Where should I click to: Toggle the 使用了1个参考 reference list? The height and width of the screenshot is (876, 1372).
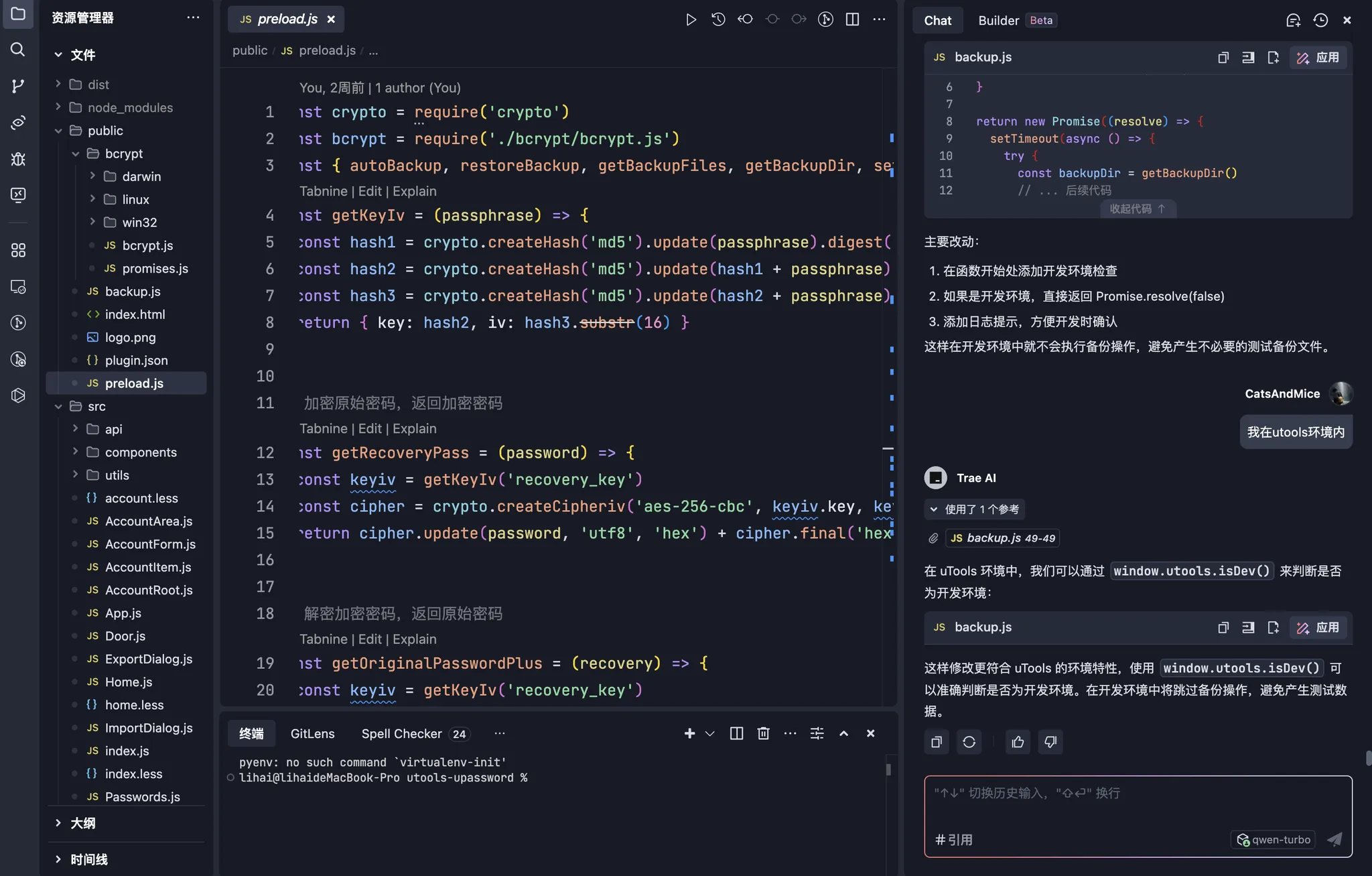point(975,509)
